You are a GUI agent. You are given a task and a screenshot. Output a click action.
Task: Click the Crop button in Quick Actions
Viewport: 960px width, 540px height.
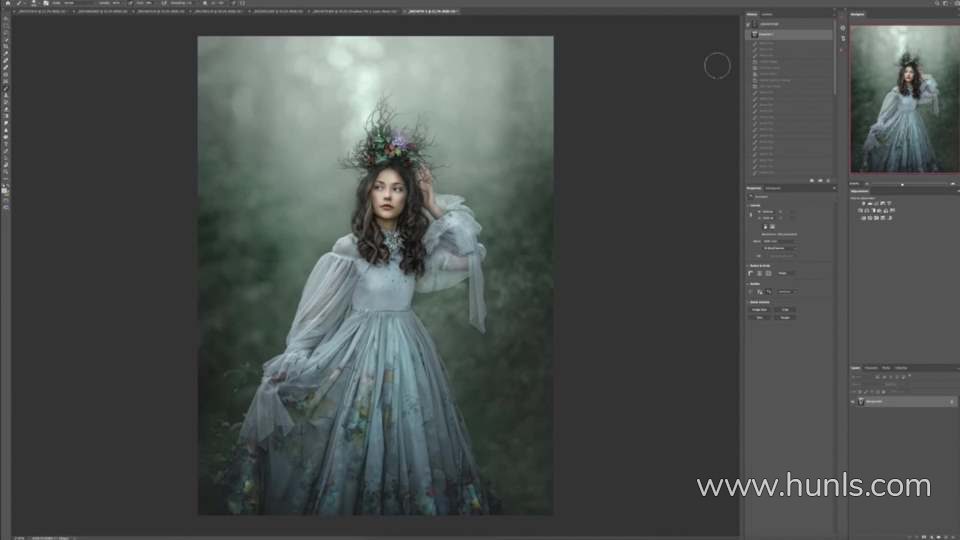(785, 310)
